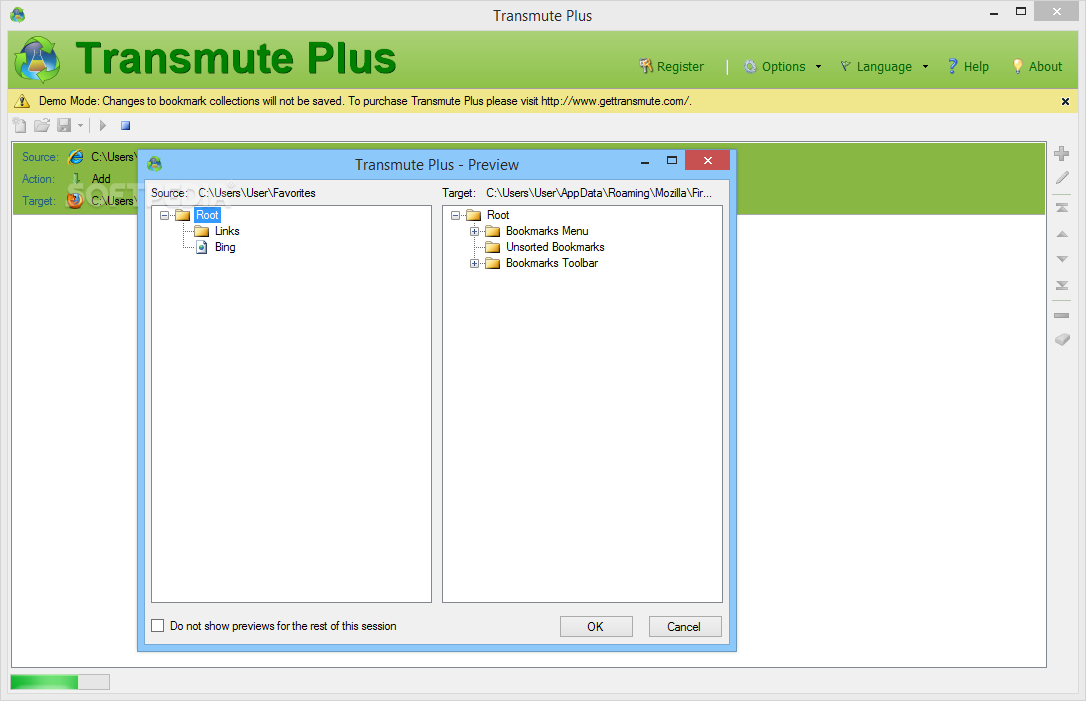Screen dimensions: 1086x701
Task: Click OK in the Preview dialog
Action: [596, 626]
